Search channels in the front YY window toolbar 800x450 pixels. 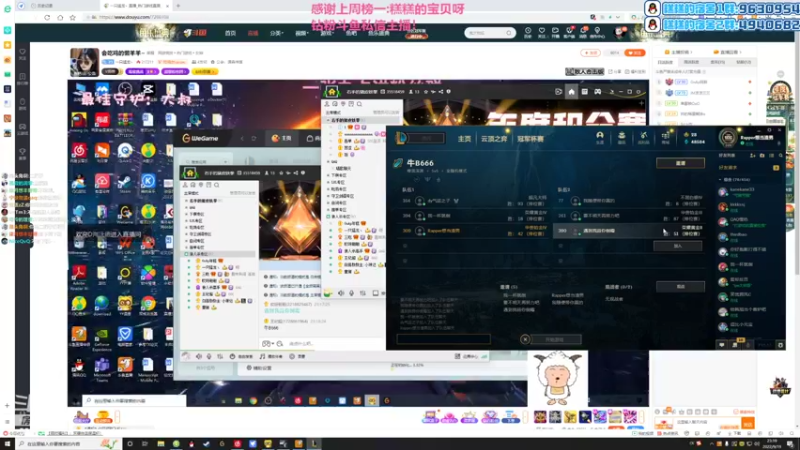click(217, 185)
